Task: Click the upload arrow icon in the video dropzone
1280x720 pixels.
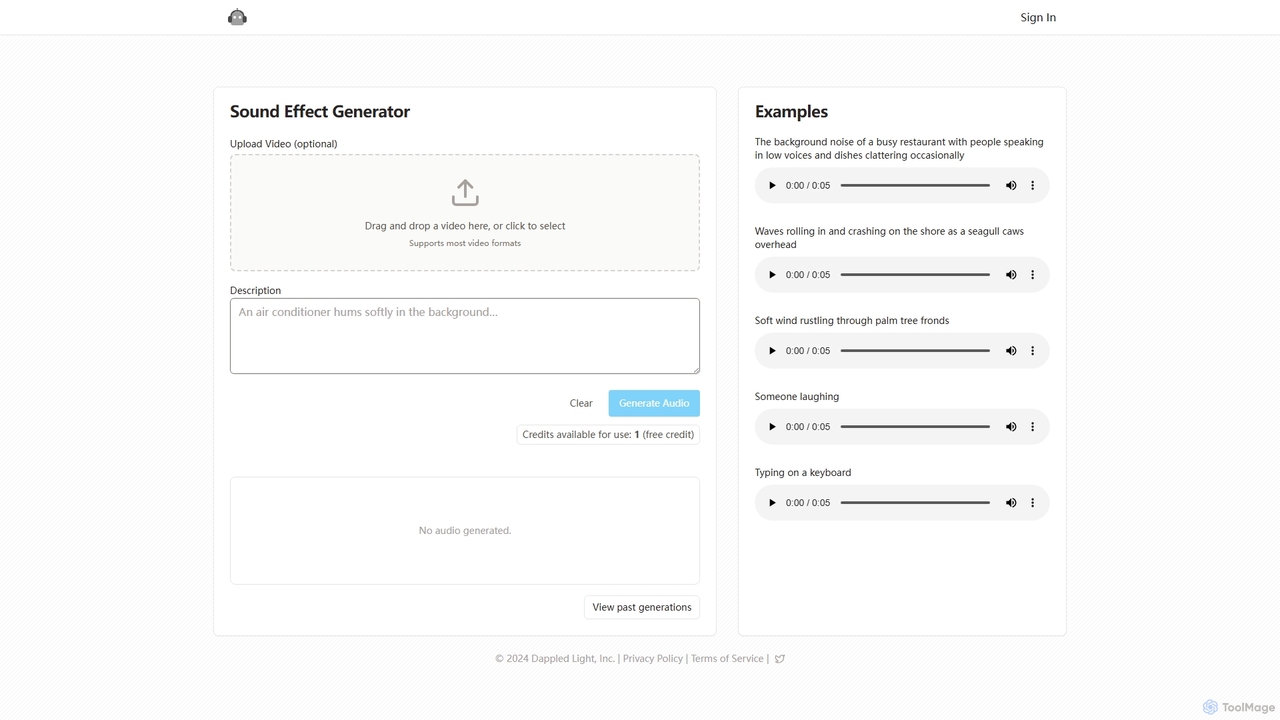Action: [x=465, y=192]
